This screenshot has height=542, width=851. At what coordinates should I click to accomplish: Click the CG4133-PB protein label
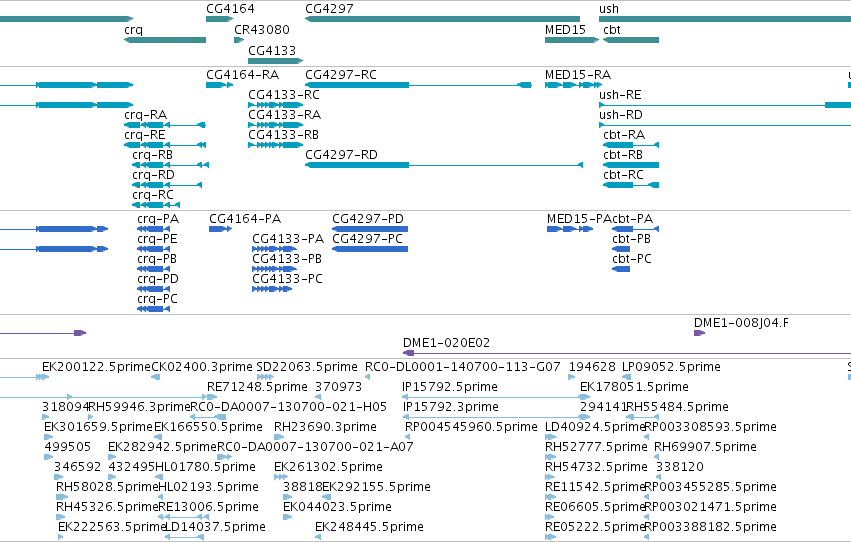(x=287, y=259)
